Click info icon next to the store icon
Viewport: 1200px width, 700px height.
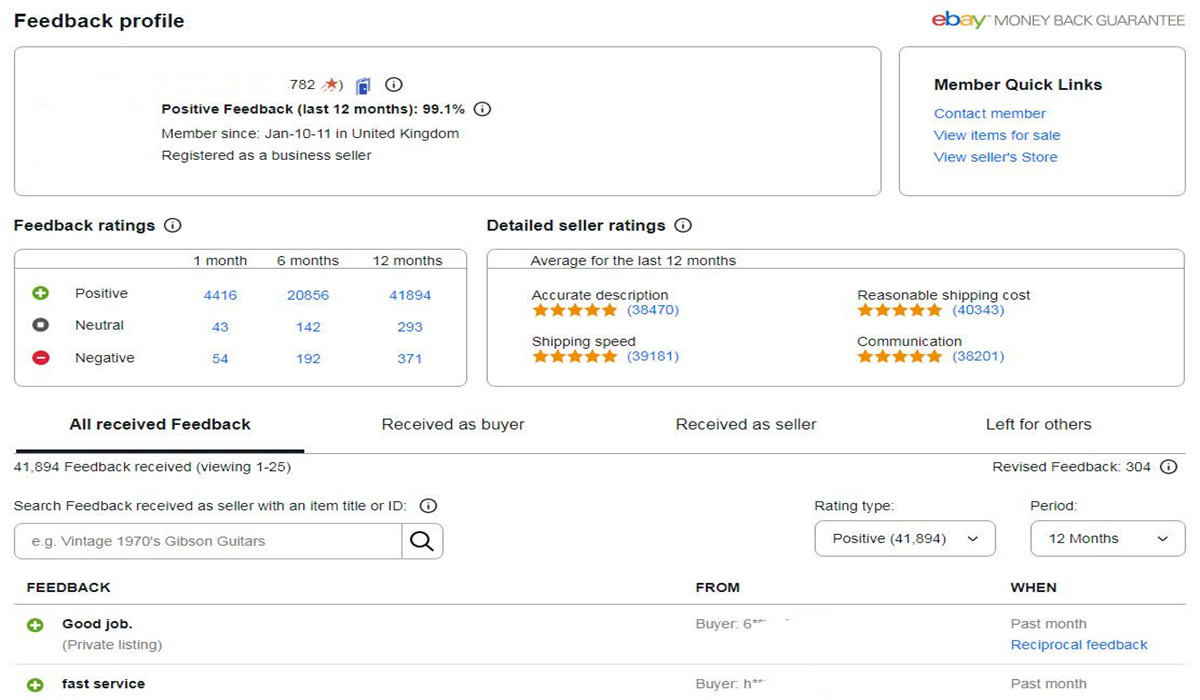point(394,85)
